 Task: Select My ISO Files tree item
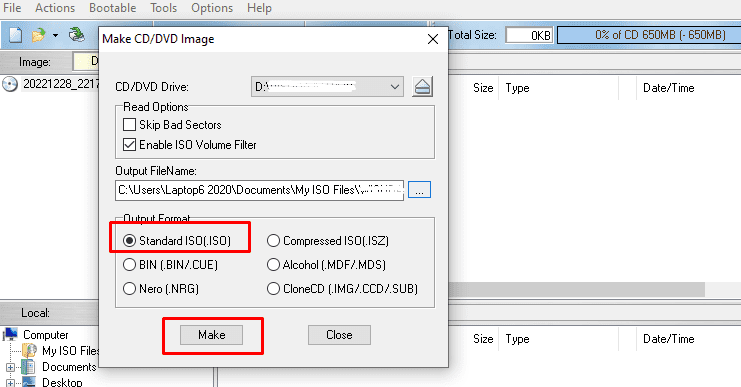coord(70,351)
